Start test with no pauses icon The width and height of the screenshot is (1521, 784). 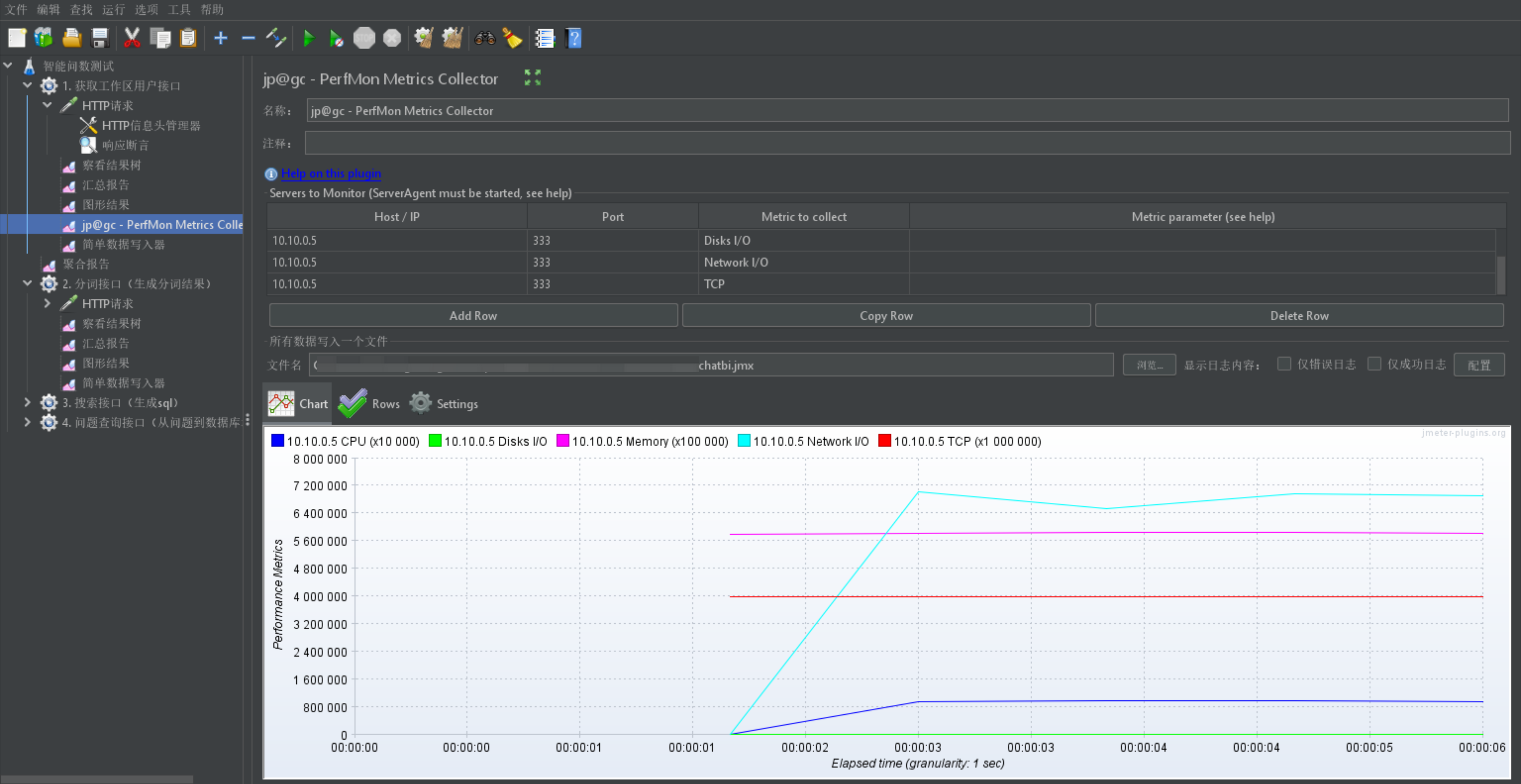coord(336,38)
